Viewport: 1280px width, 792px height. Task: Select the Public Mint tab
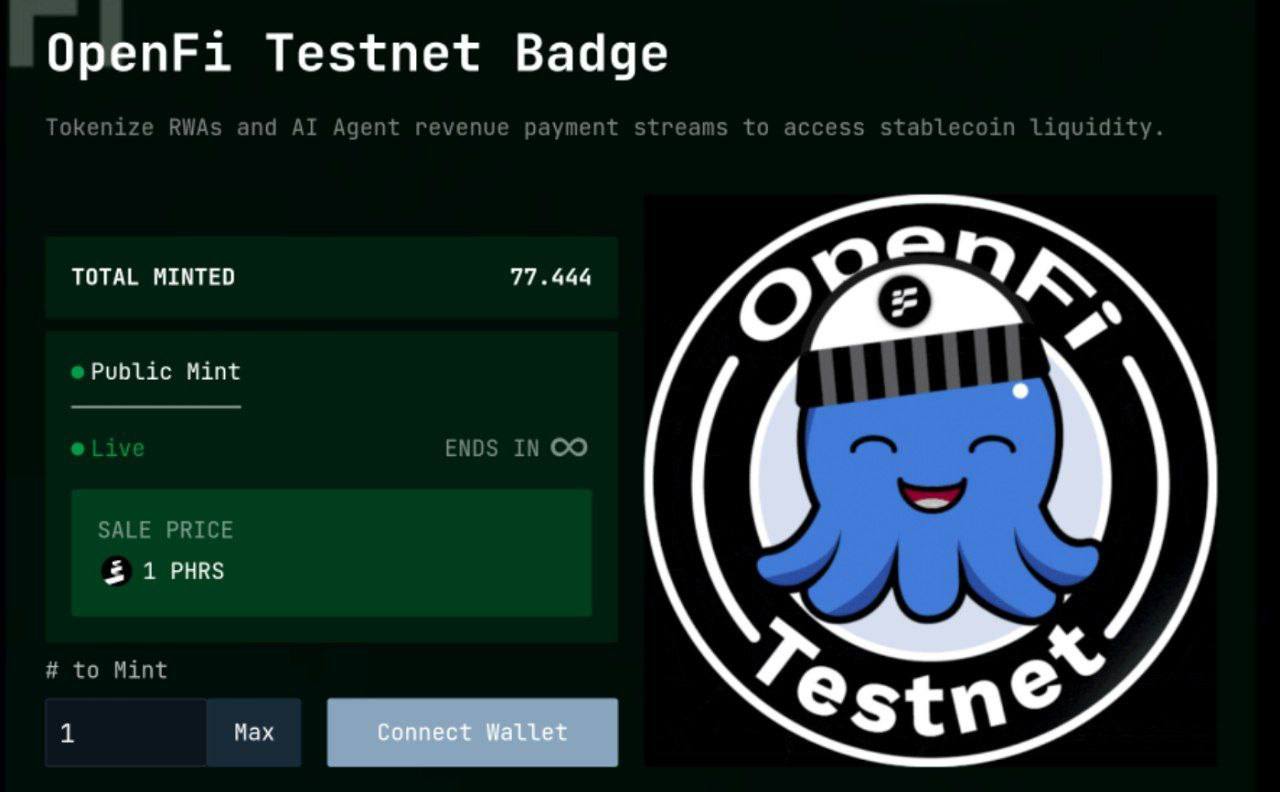(x=156, y=372)
